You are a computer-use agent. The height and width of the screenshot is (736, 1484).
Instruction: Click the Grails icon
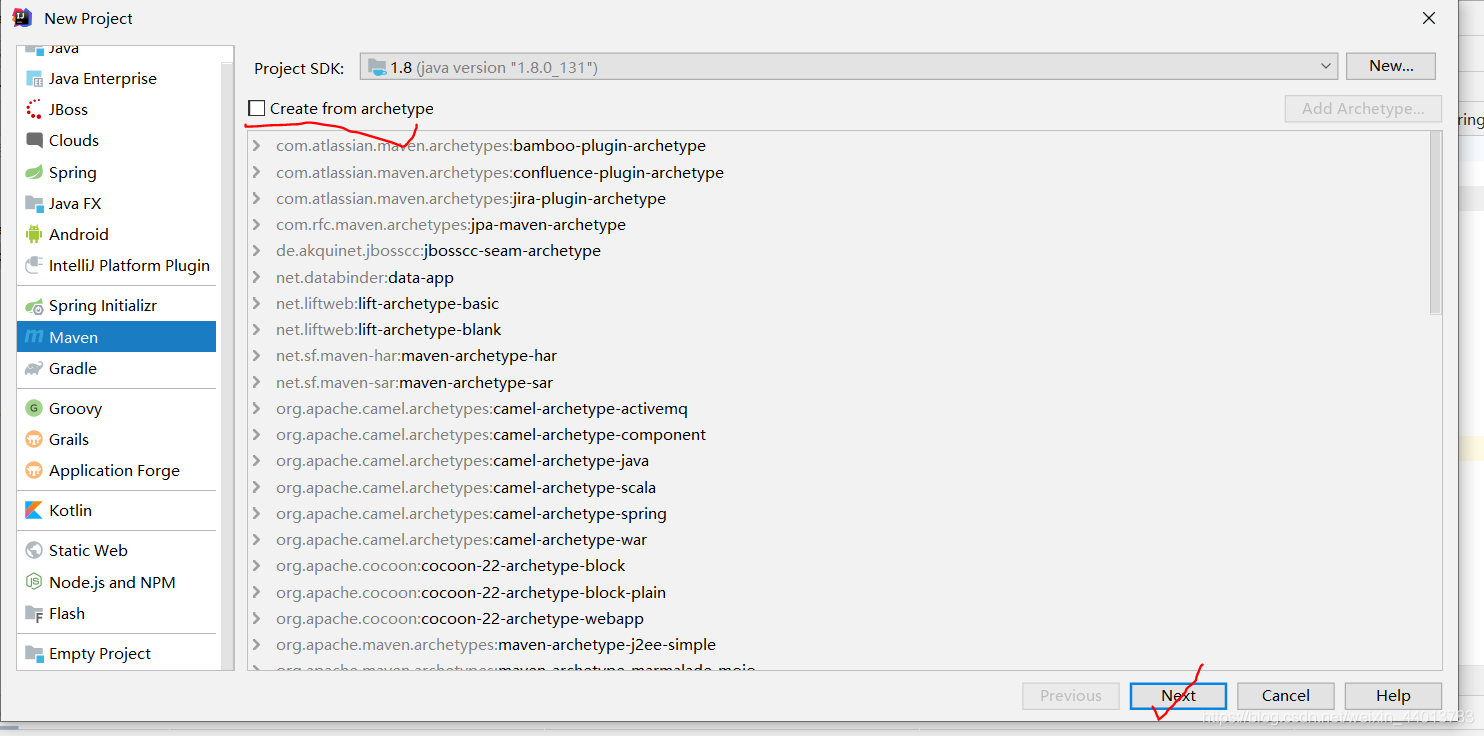34,440
